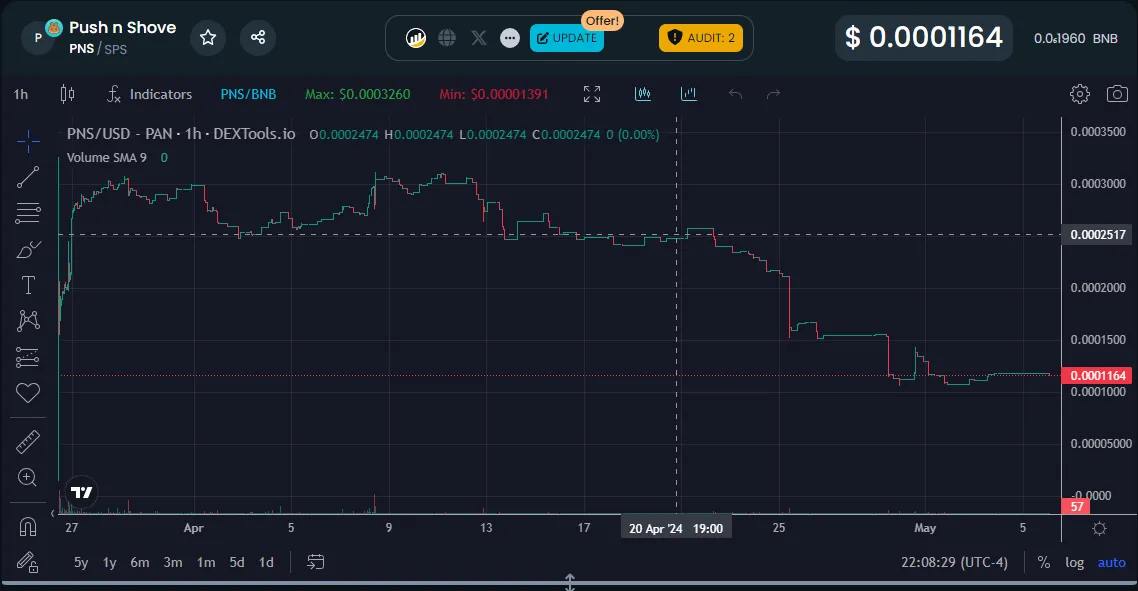Click the Max: $0.0003260 label
Image resolution: width=1138 pixels, height=591 pixels.
click(x=357, y=94)
